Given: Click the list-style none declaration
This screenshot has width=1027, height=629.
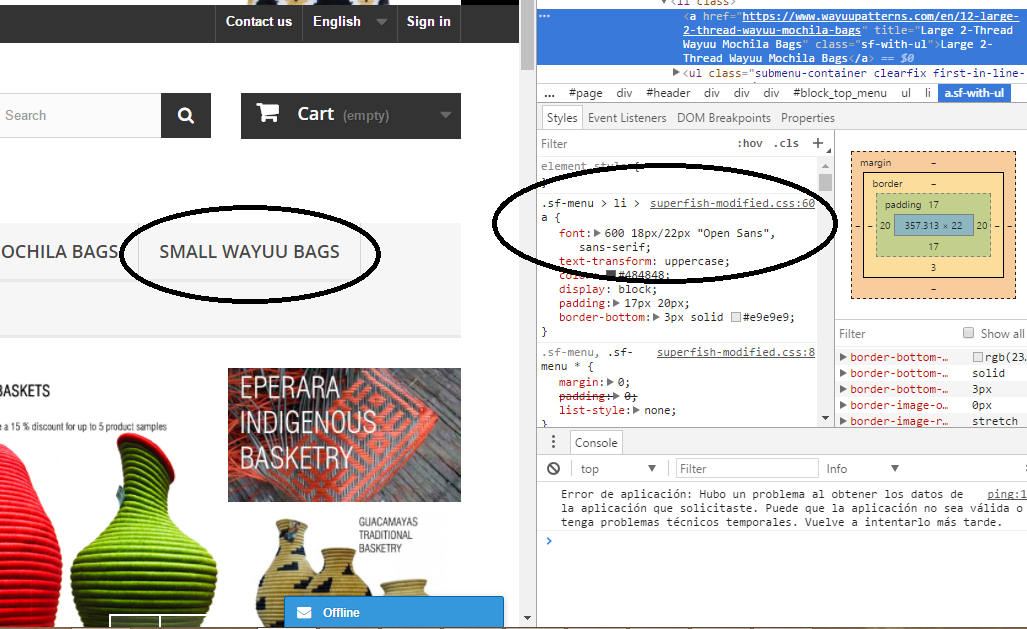Looking at the screenshot, I should [x=617, y=410].
